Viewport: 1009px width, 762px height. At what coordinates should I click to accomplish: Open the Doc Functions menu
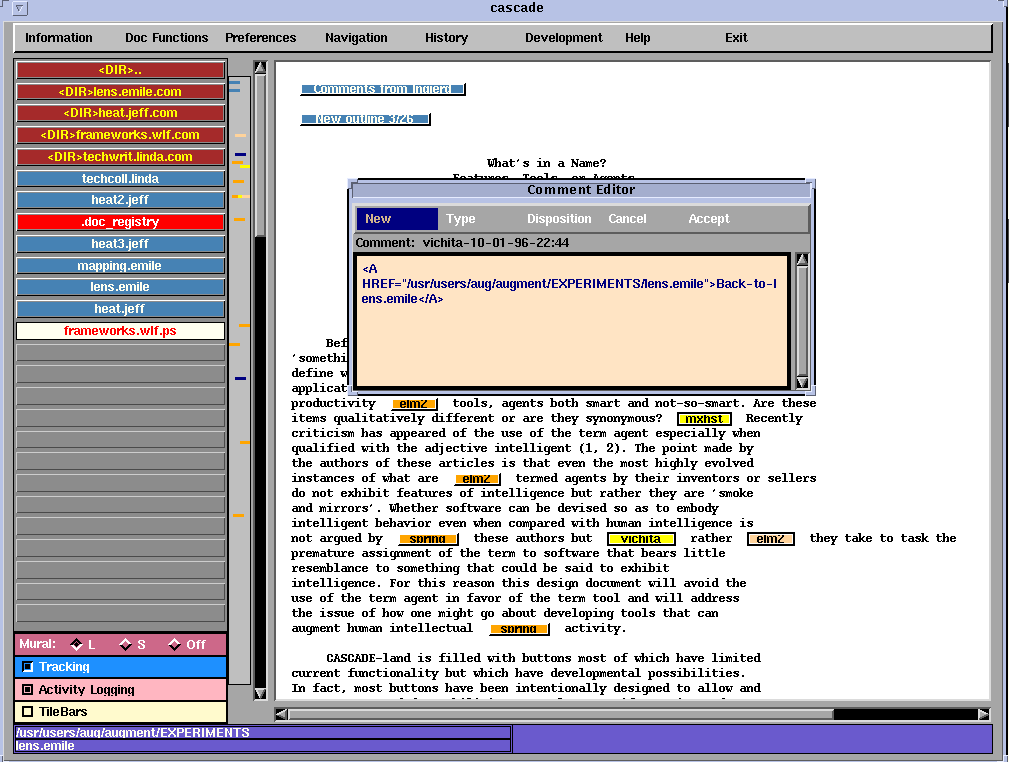coord(166,38)
